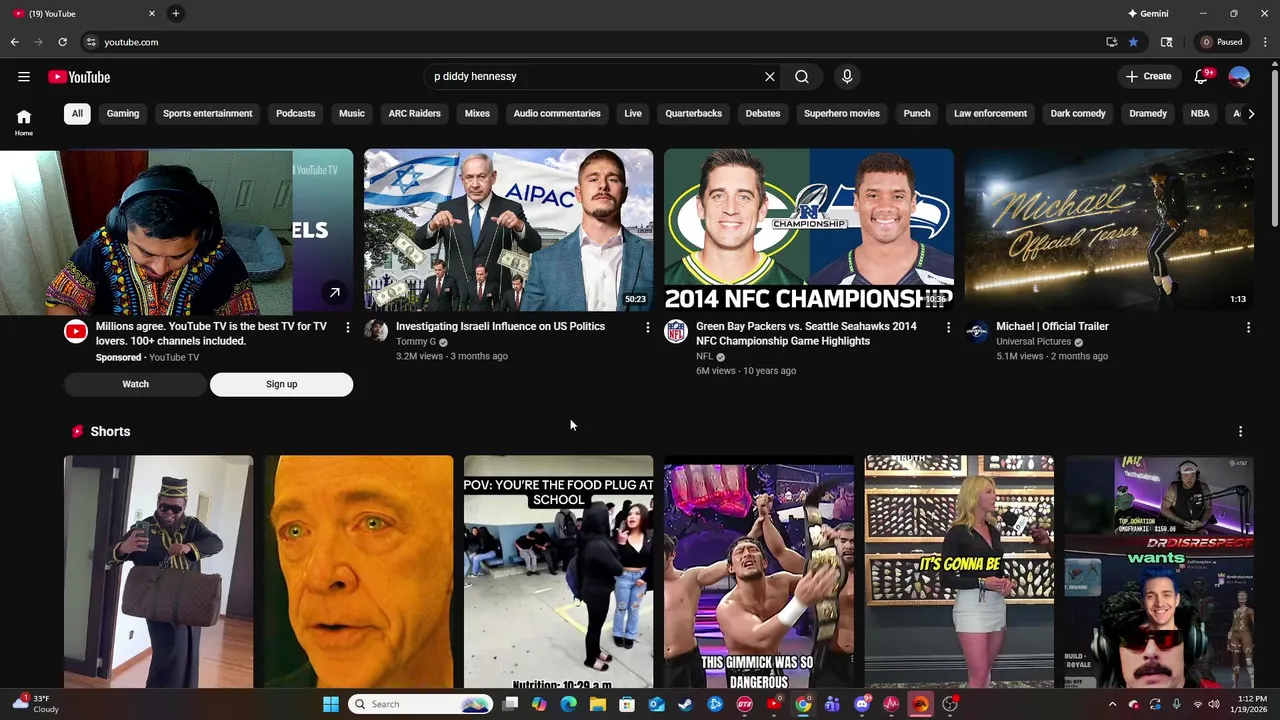Click the magnifying glass search button

coord(802,77)
